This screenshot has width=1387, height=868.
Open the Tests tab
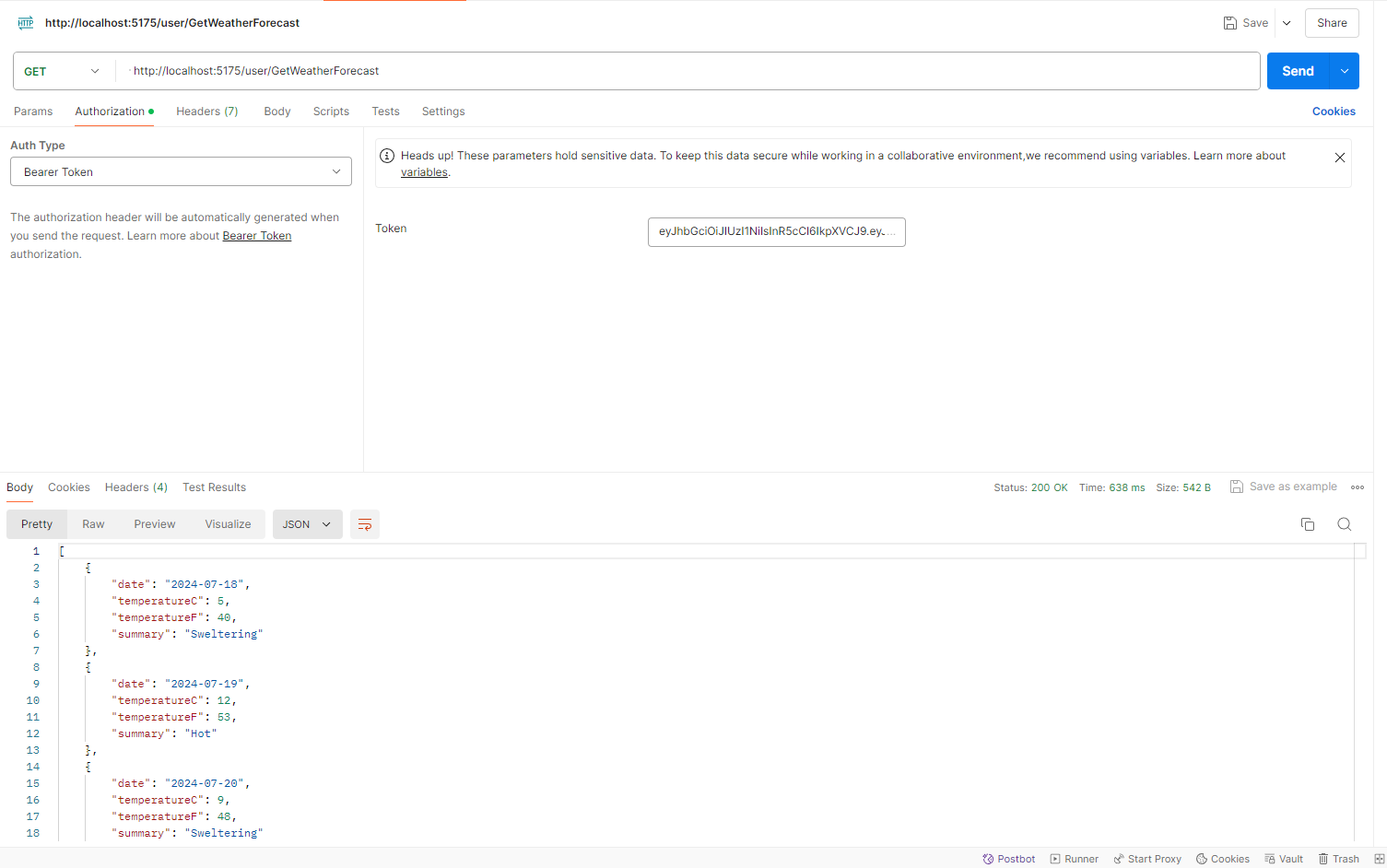coord(386,111)
